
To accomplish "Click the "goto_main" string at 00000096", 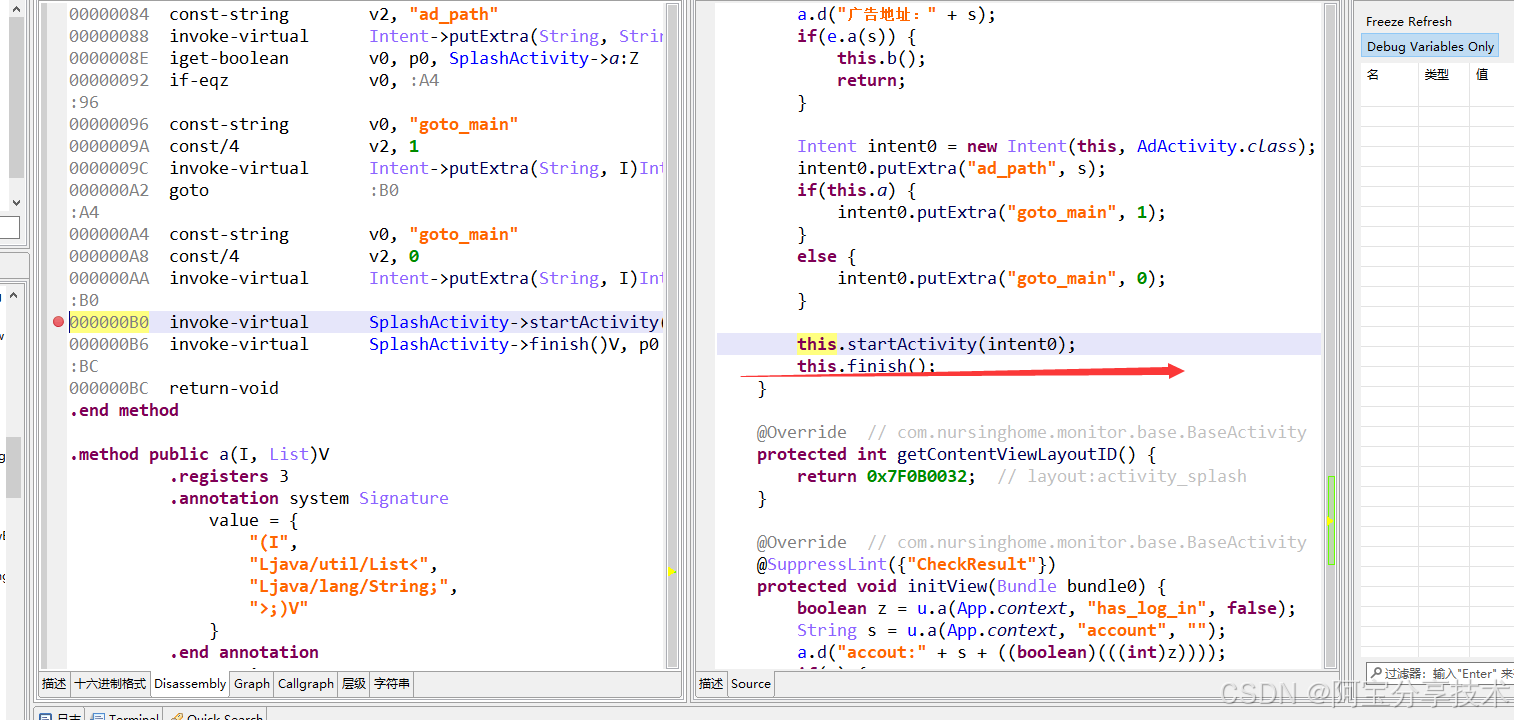I will (x=463, y=124).
